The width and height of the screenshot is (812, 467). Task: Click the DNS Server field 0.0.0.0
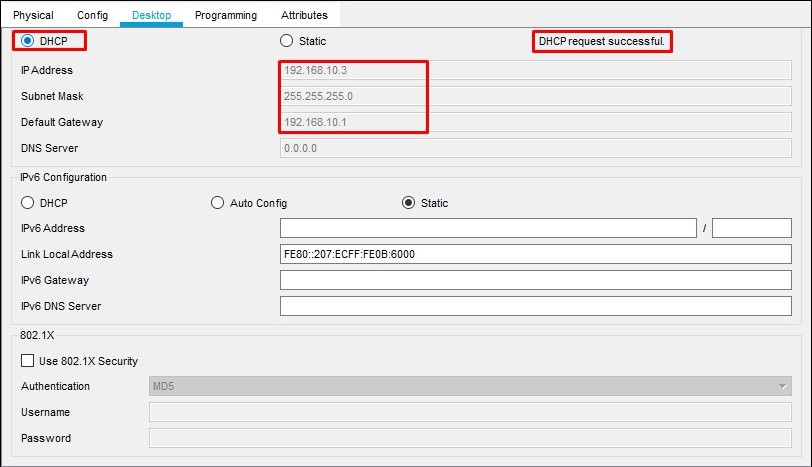[x=535, y=148]
